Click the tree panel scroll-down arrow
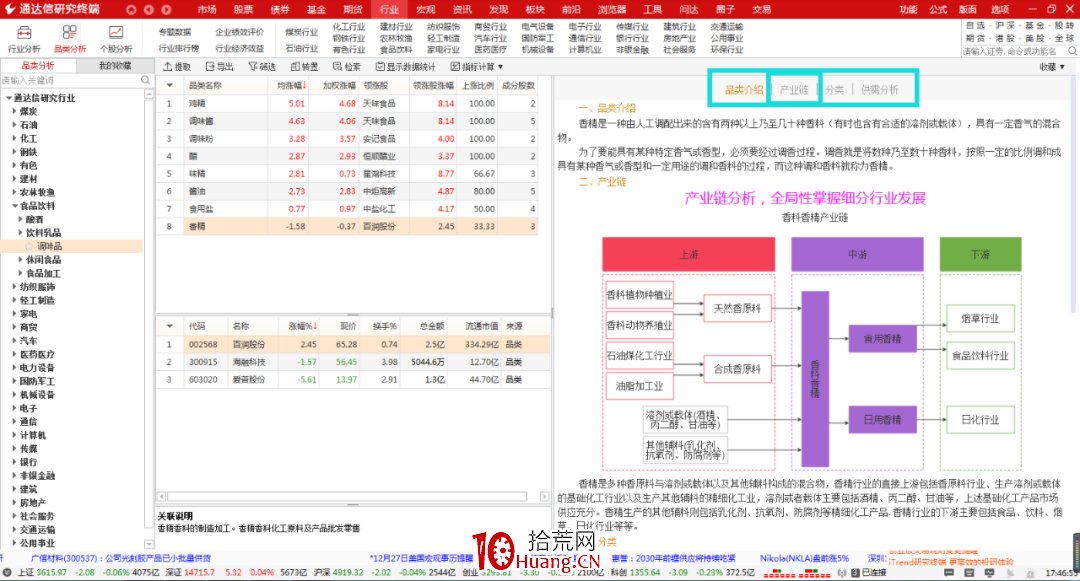The image size is (1080, 581). (149, 544)
